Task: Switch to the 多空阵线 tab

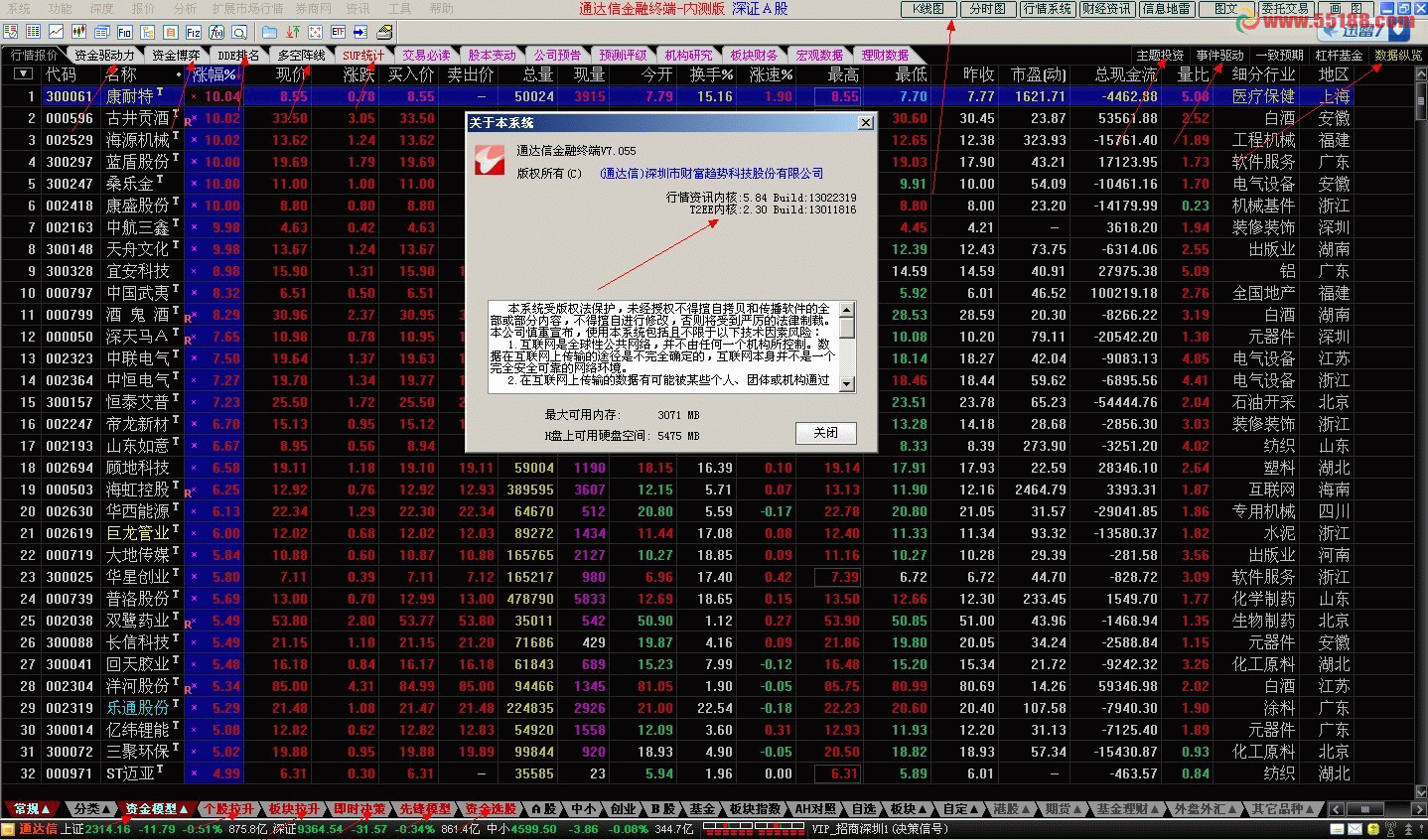Action: pos(301,56)
